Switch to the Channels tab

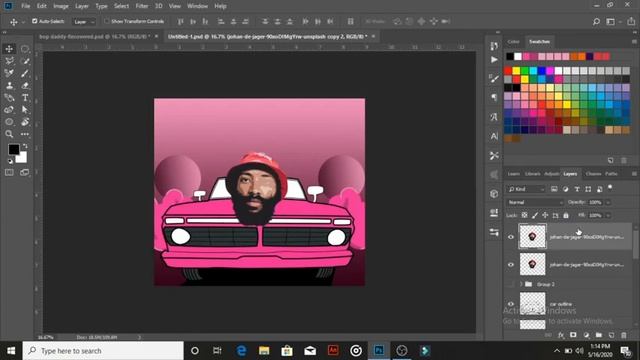coord(593,174)
